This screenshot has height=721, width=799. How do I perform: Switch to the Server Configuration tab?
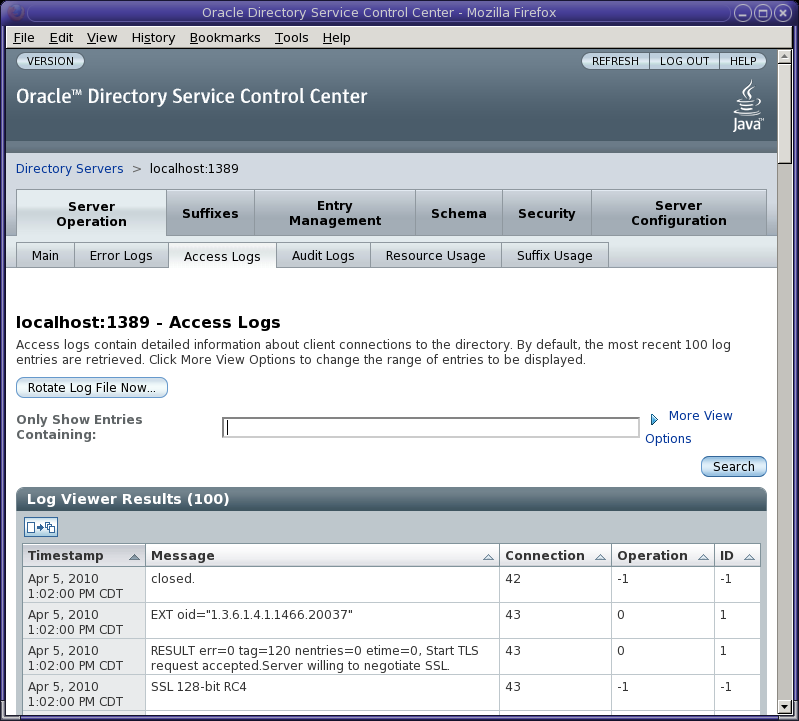point(679,213)
